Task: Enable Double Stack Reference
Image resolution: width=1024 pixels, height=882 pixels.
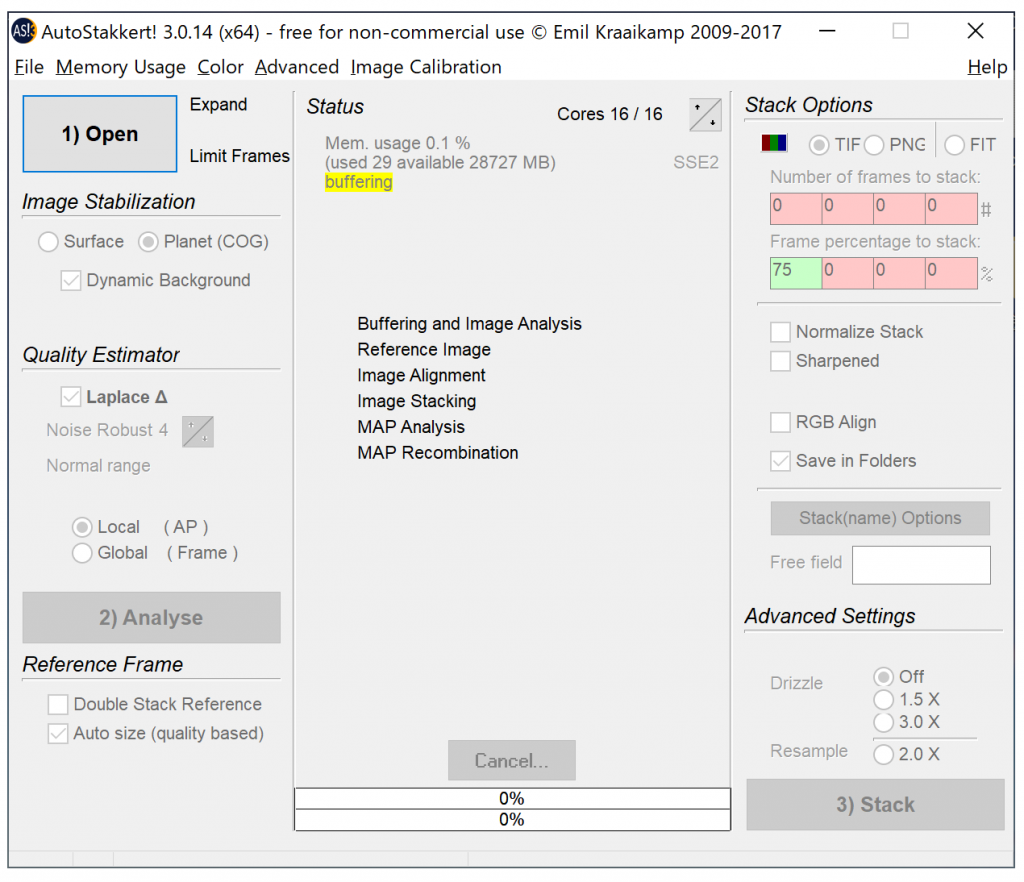Action: tap(155, 704)
